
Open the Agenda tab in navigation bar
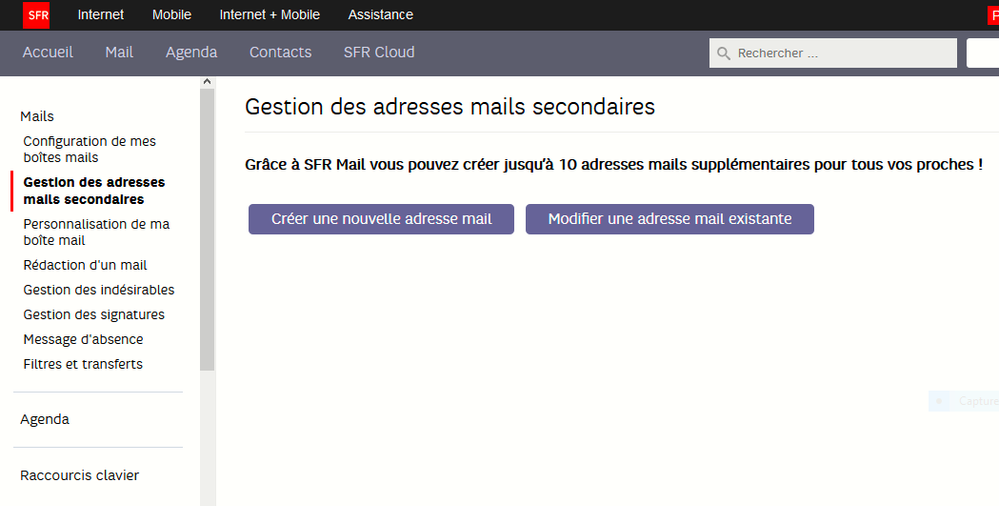[x=191, y=52]
